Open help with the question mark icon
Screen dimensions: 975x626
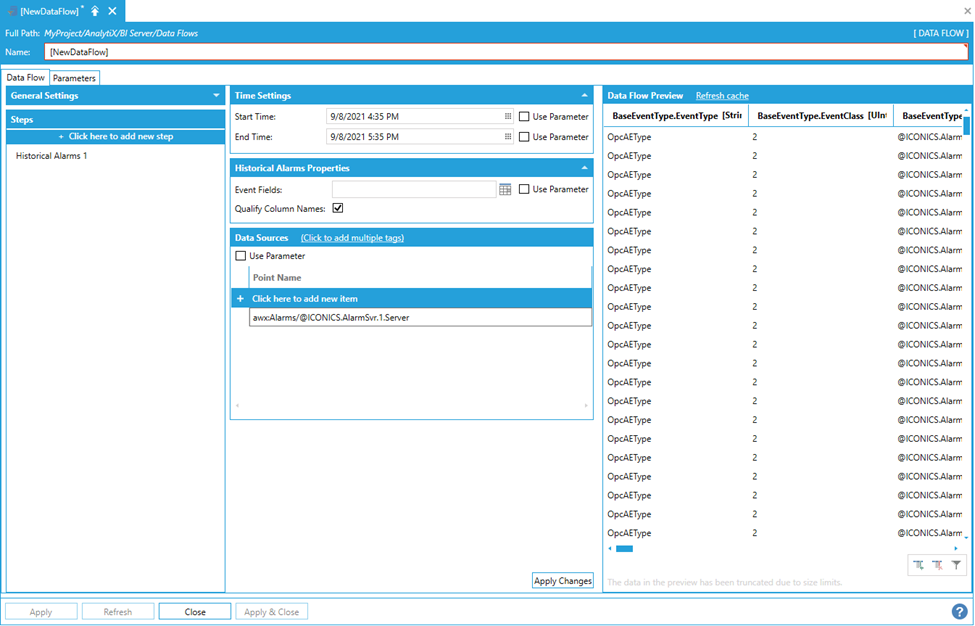pyautogui.click(x=959, y=611)
